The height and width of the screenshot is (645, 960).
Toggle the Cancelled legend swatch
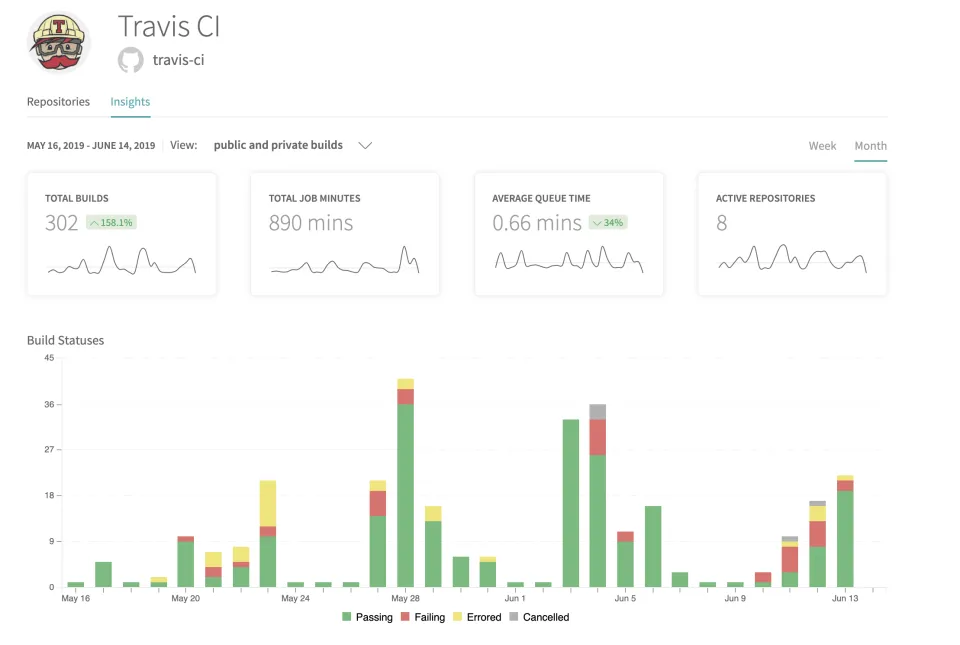(514, 617)
